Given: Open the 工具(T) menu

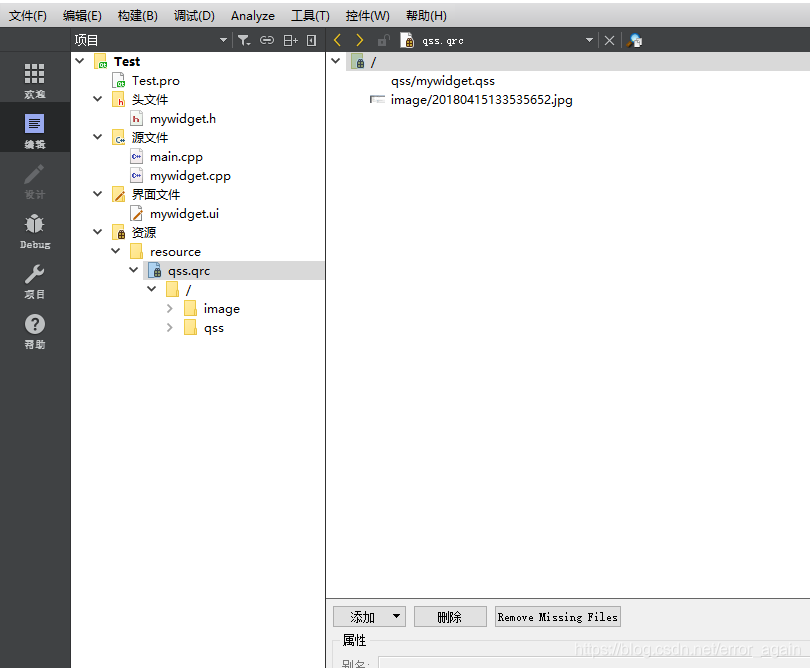Looking at the screenshot, I should point(310,16).
